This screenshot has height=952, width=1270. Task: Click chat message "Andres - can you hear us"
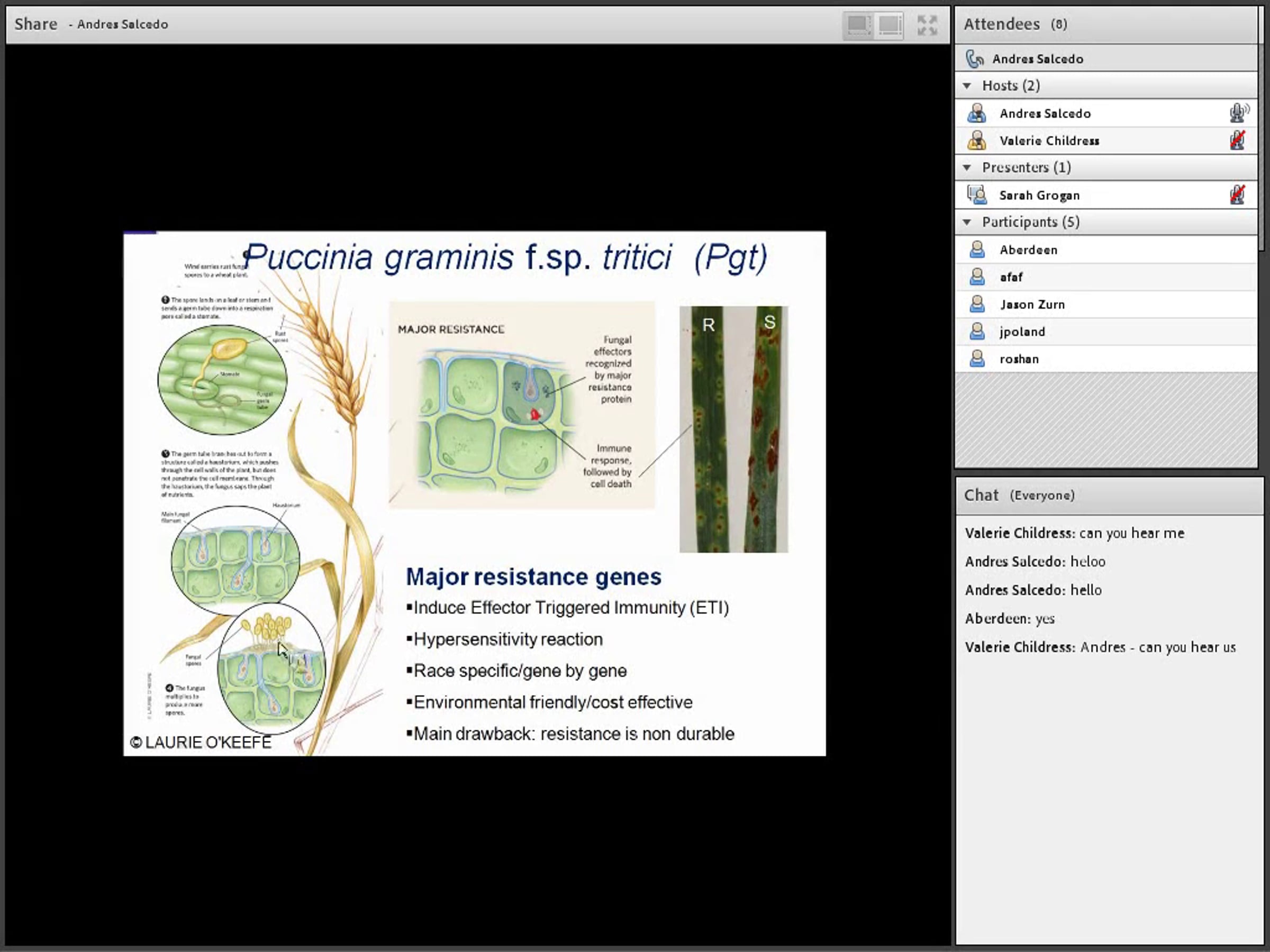click(1158, 647)
